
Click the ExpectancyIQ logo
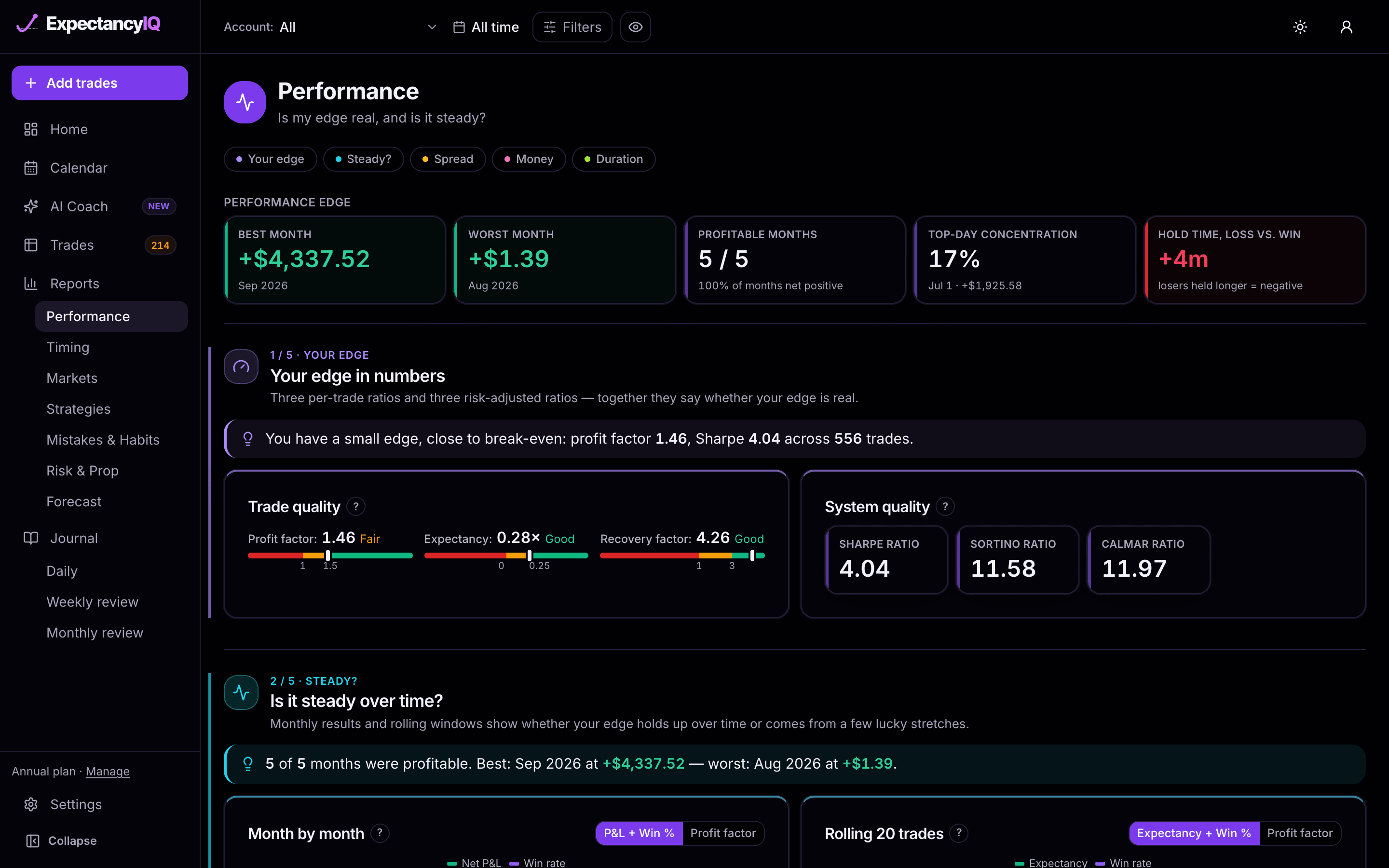tap(88, 24)
